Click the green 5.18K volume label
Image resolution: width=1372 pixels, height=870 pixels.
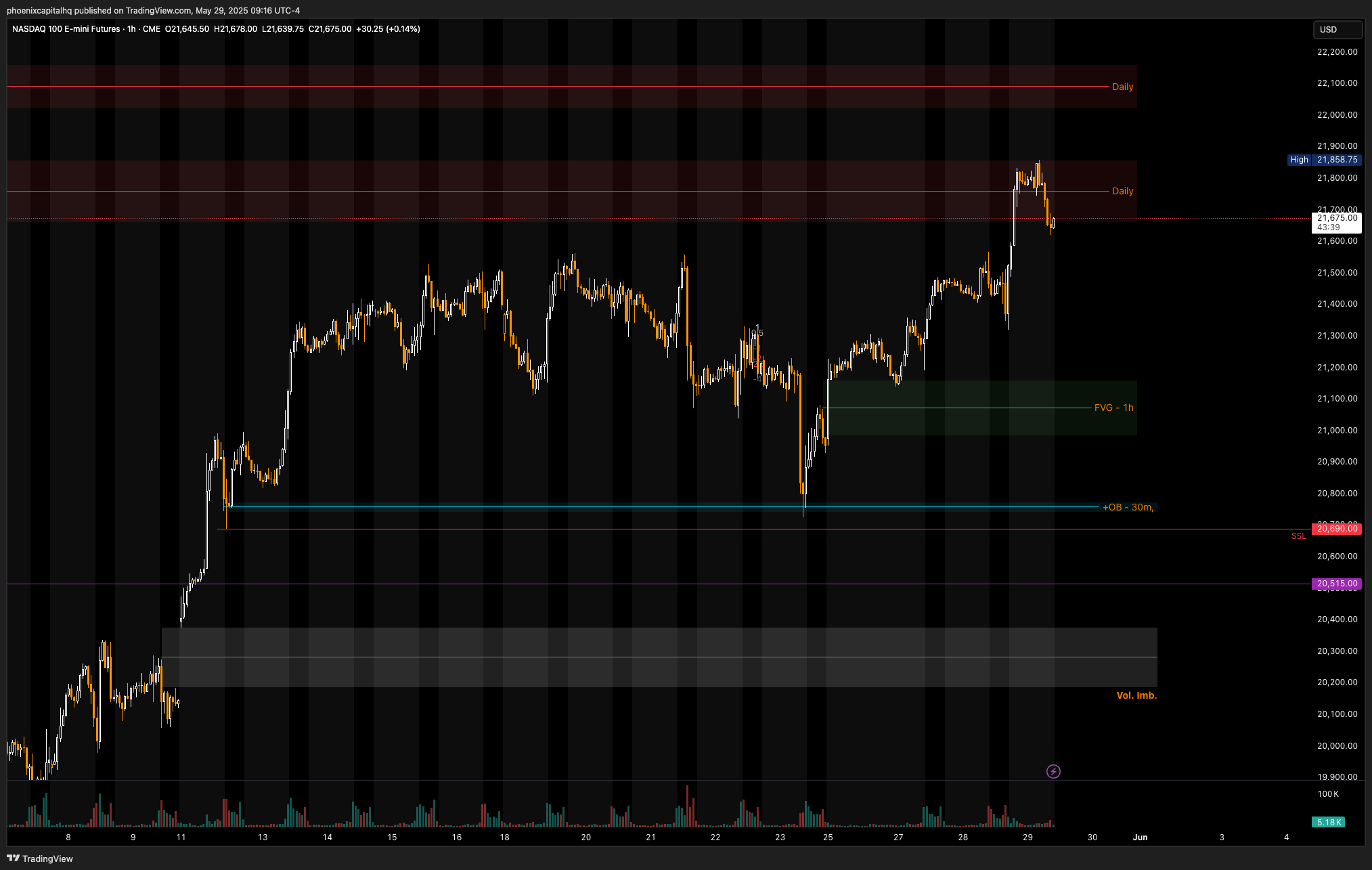(x=1329, y=822)
